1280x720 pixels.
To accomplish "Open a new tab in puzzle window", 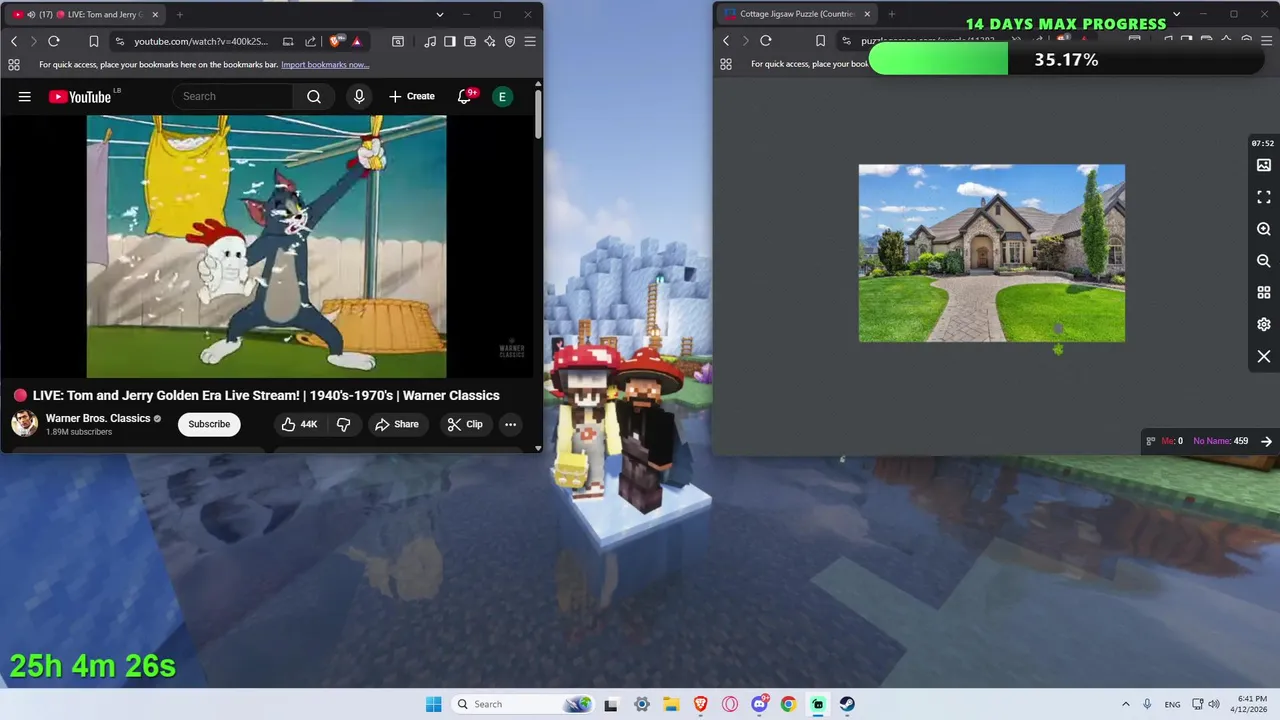I will point(892,14).
